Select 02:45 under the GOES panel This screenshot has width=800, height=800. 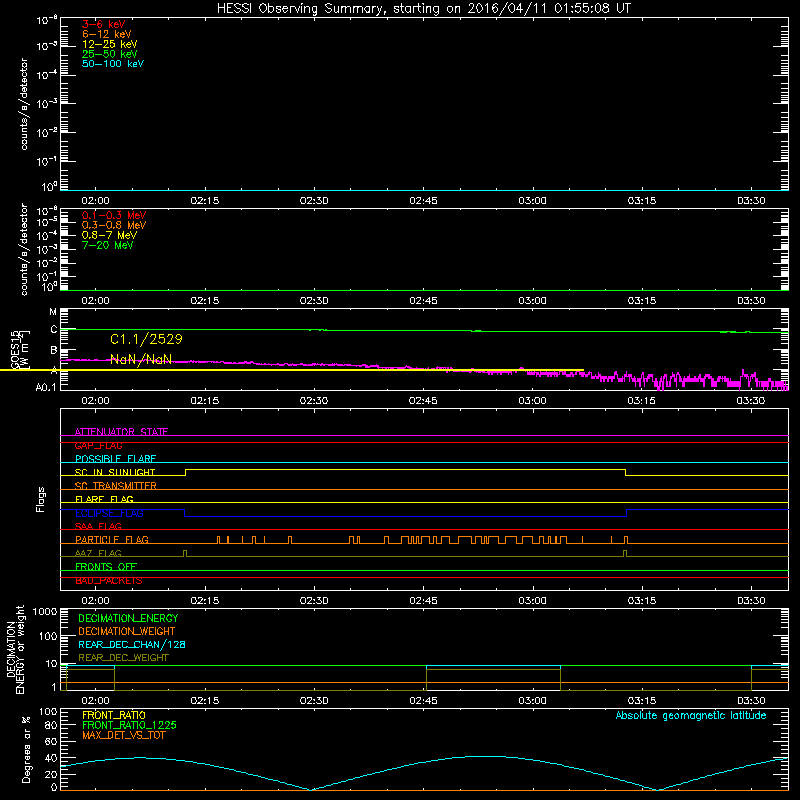point(423,401)
